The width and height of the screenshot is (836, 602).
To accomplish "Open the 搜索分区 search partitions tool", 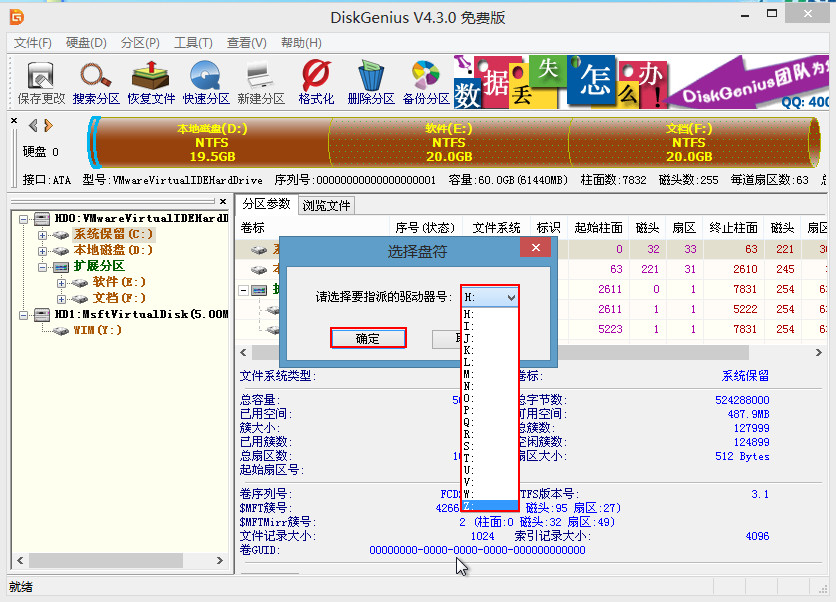I will 96,83.
